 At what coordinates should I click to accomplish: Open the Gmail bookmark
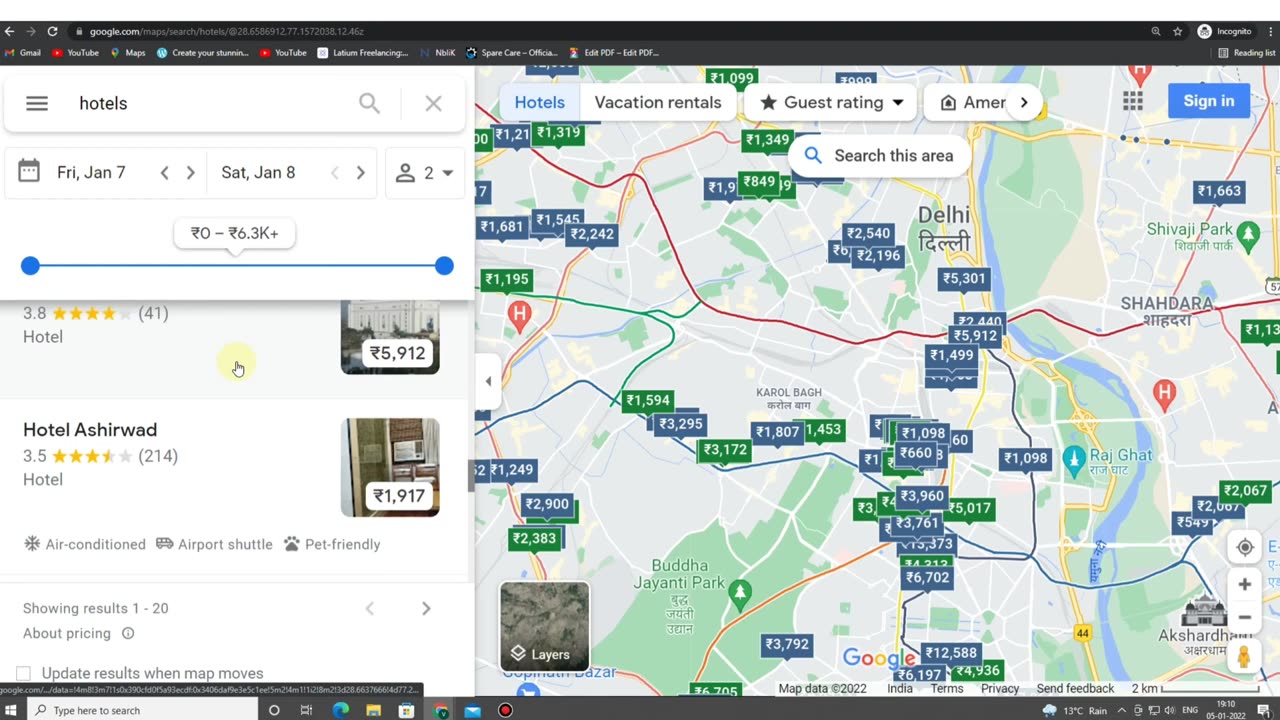pos(22,52)
